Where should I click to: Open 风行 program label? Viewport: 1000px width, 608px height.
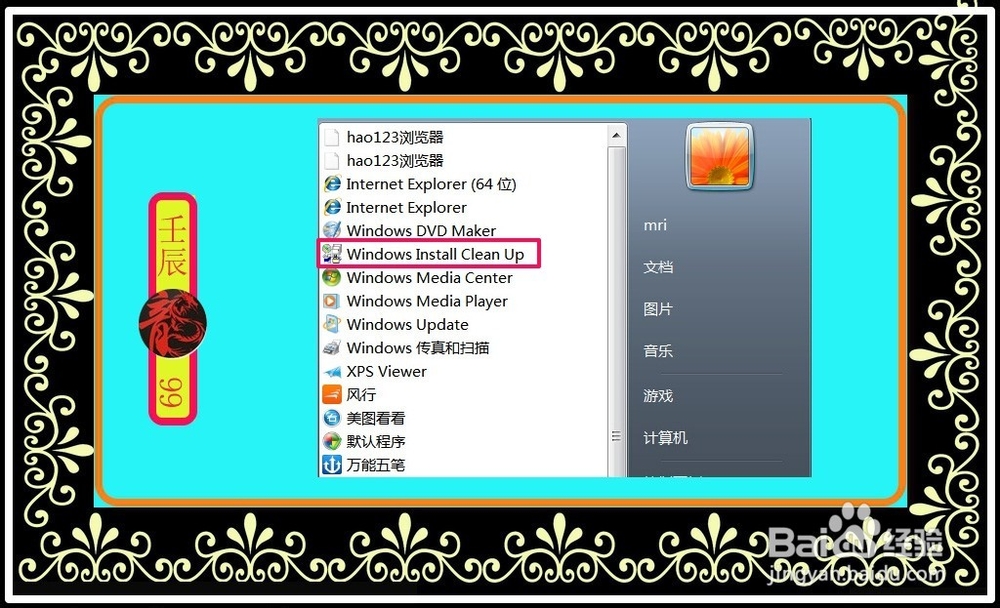tap(361, 395)
